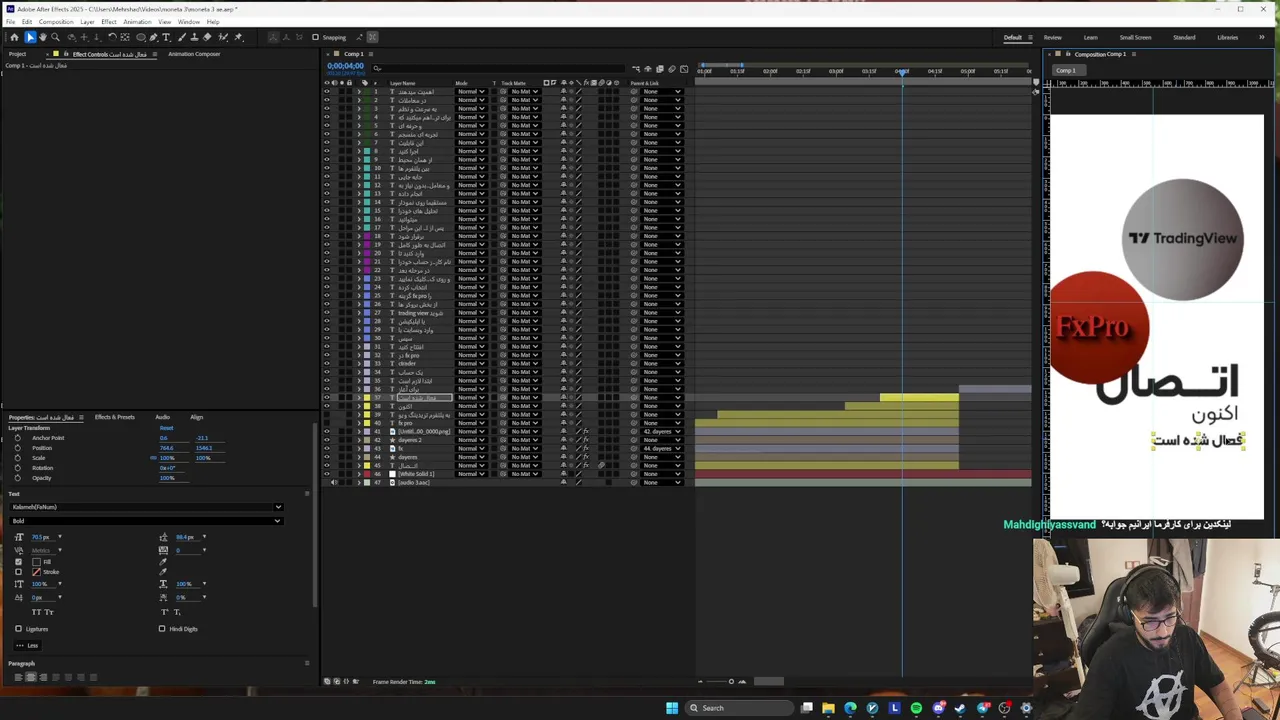Select the Clone Stamp tool
The width and height of the screenshot is (1280, 720).
pyautogui.click(x=194, y=37)
